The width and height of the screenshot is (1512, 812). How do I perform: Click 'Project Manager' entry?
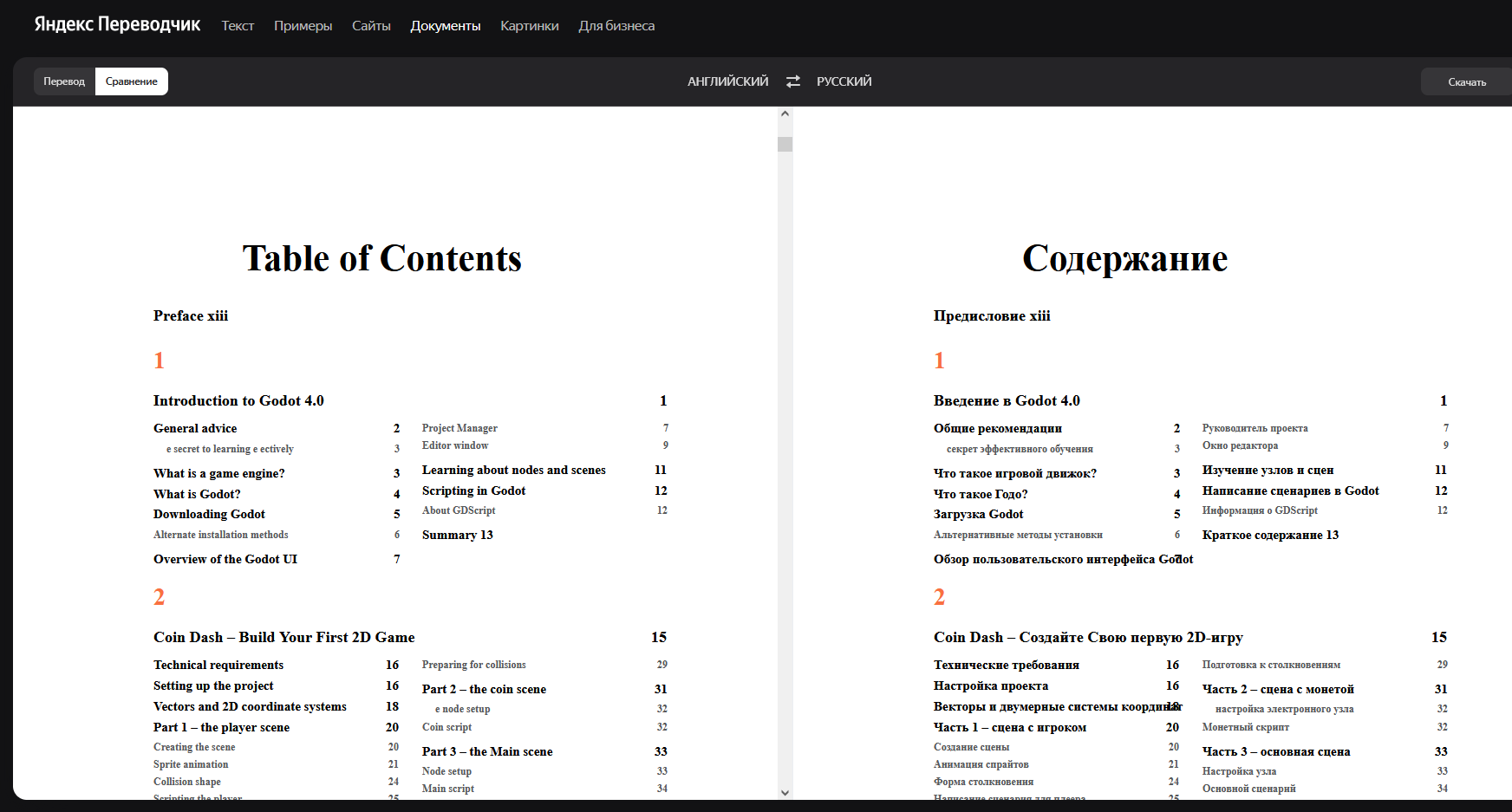click(x=459, y=428)
